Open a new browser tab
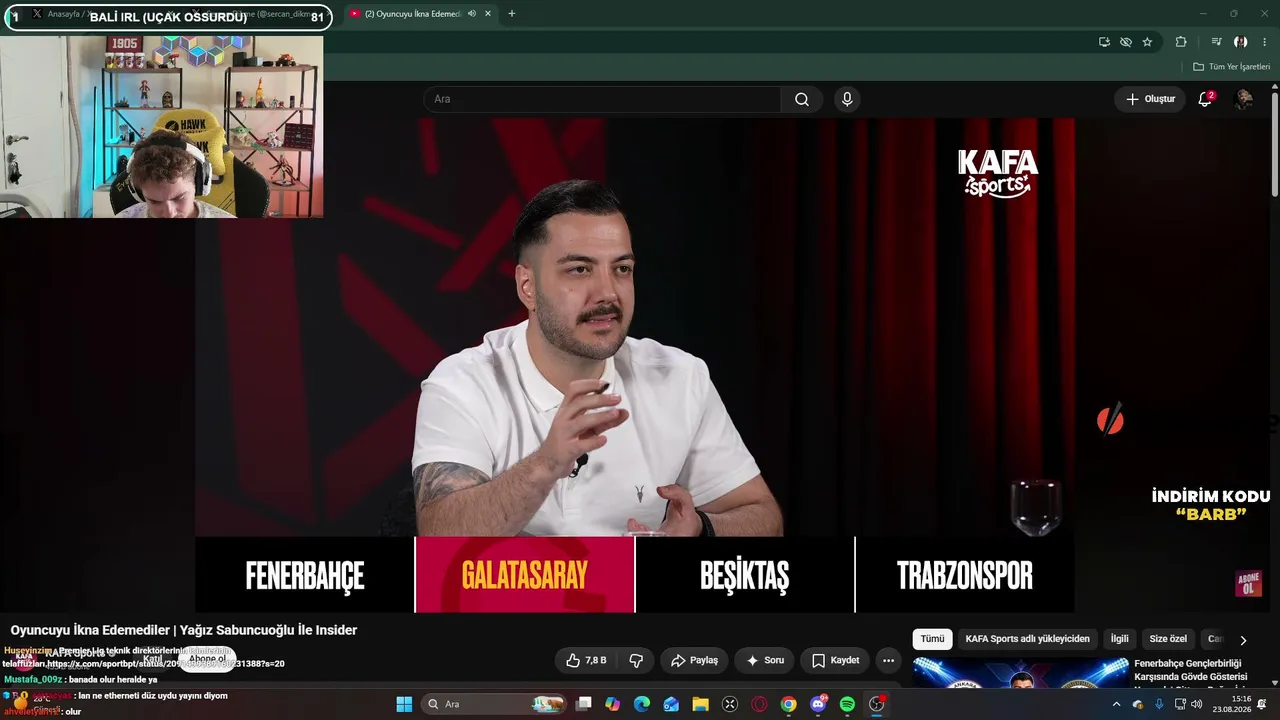 click(x=511, y=13)
